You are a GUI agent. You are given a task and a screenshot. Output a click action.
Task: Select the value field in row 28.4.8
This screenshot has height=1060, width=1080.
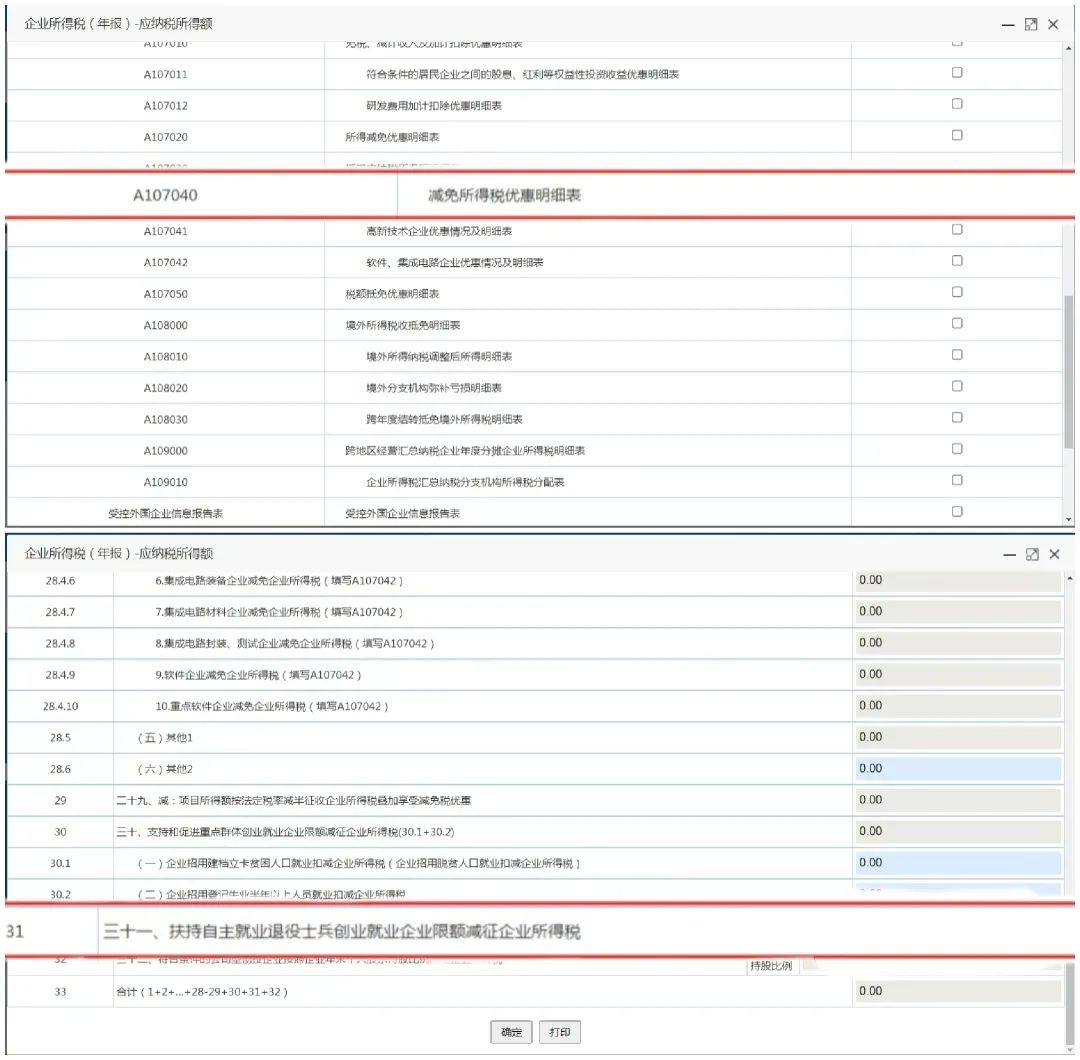click(957, 643)
